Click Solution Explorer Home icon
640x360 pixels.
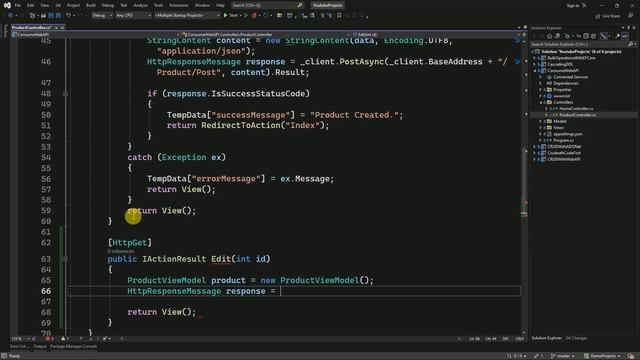(549, 36)
